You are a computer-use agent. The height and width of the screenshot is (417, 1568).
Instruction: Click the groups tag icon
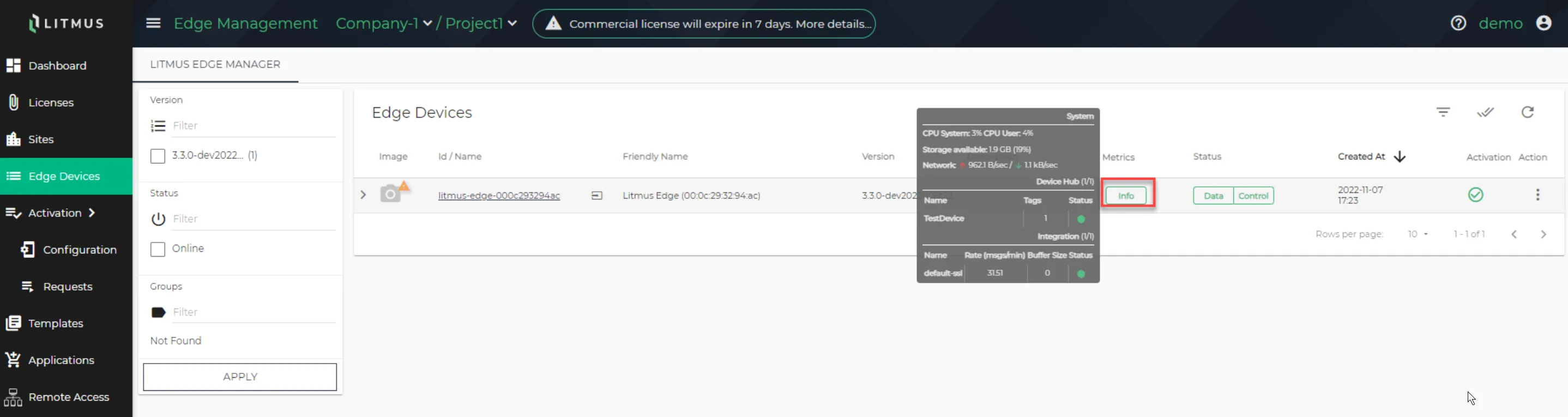click(158, 312)
